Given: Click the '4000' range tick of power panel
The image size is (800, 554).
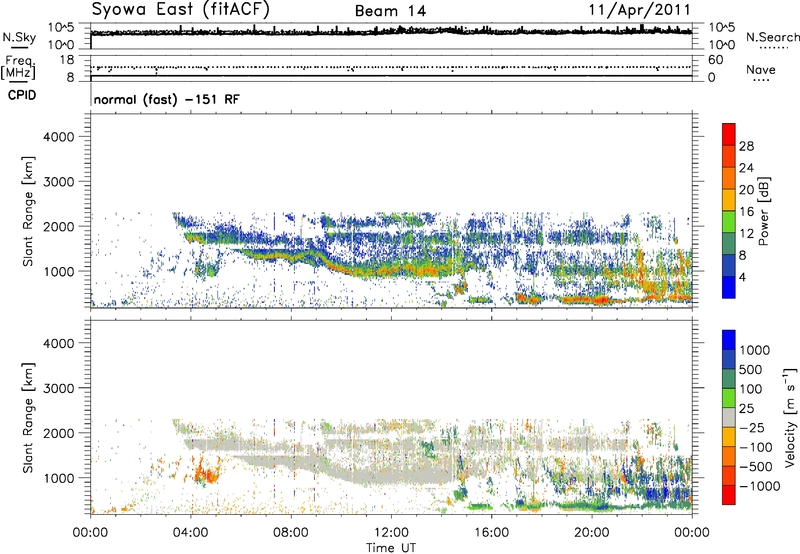Looking at the screenshot, I should (x=59, y=137).
